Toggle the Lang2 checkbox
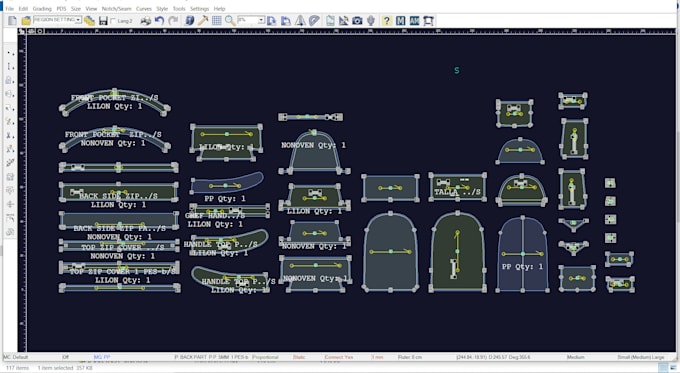 coord(114,21)
